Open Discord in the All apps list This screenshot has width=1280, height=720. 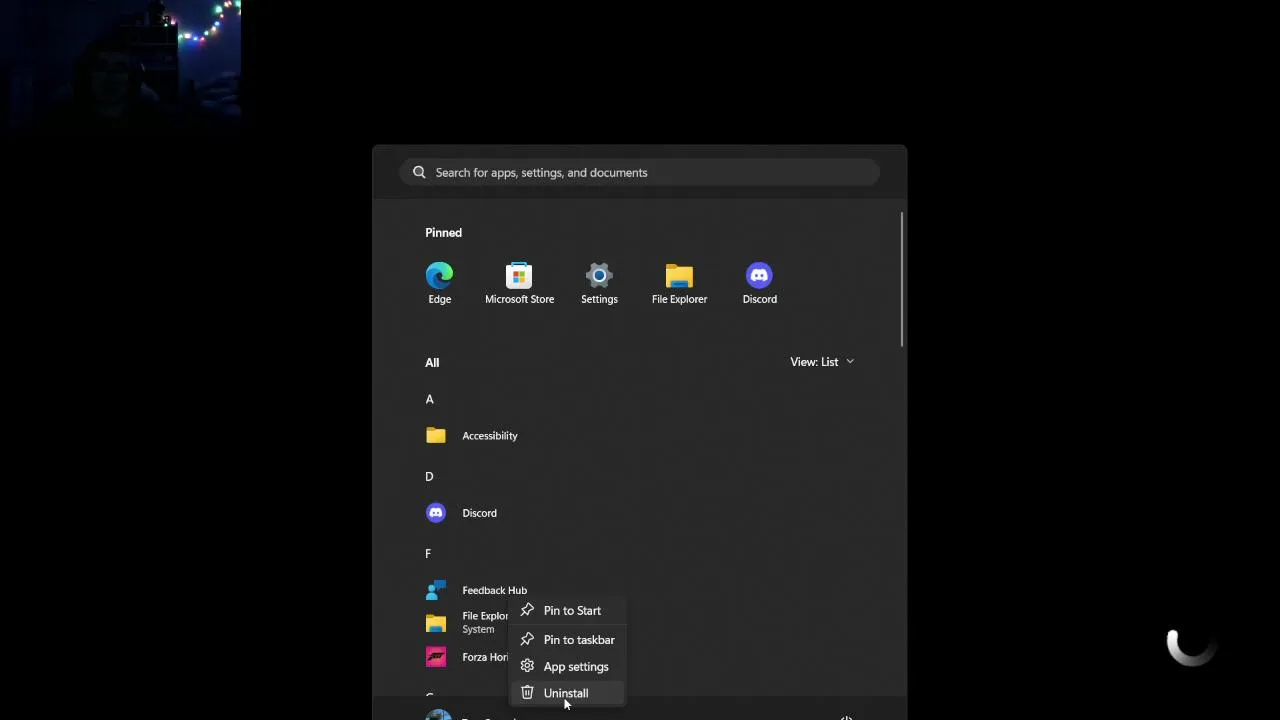click(640, 513)
